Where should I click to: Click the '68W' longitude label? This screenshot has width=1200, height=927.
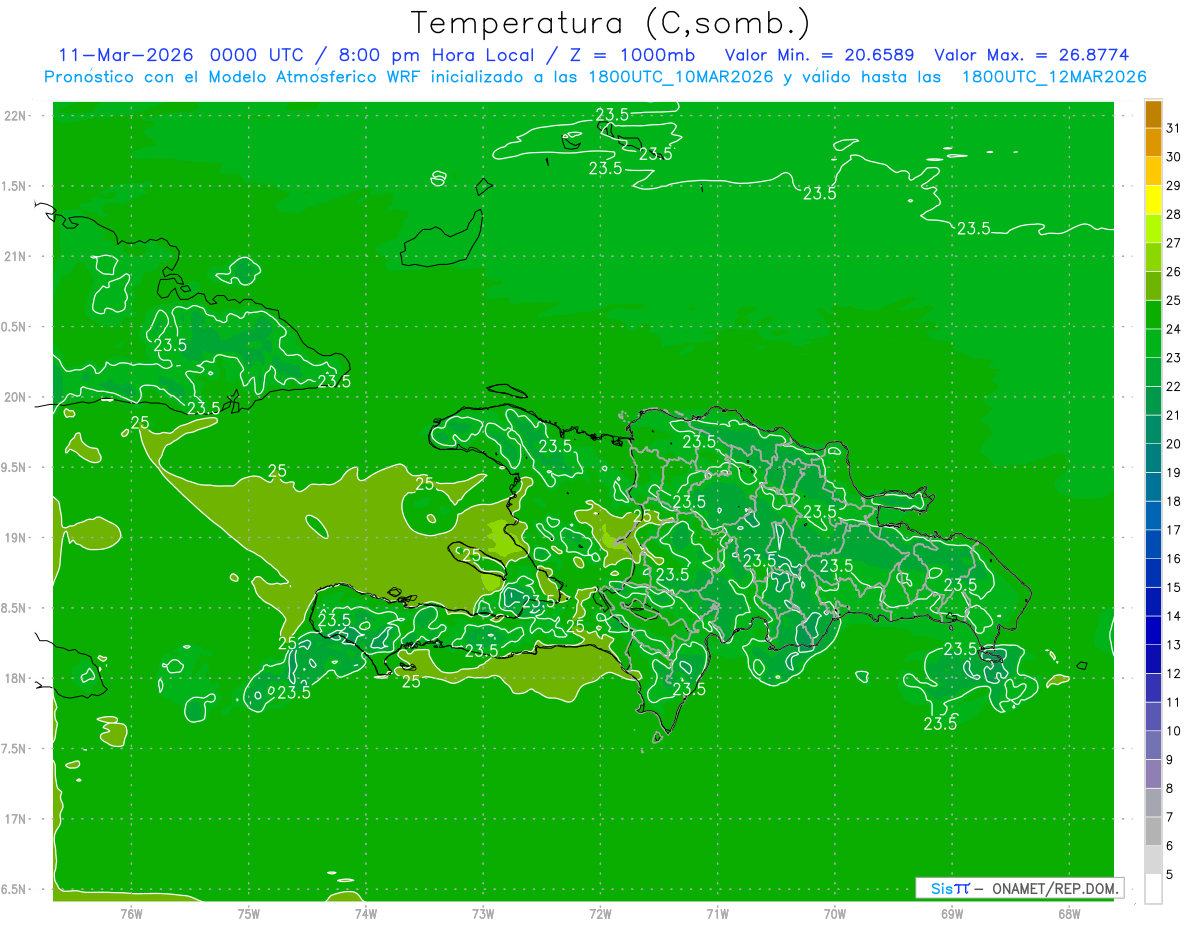pos(1069,914)
